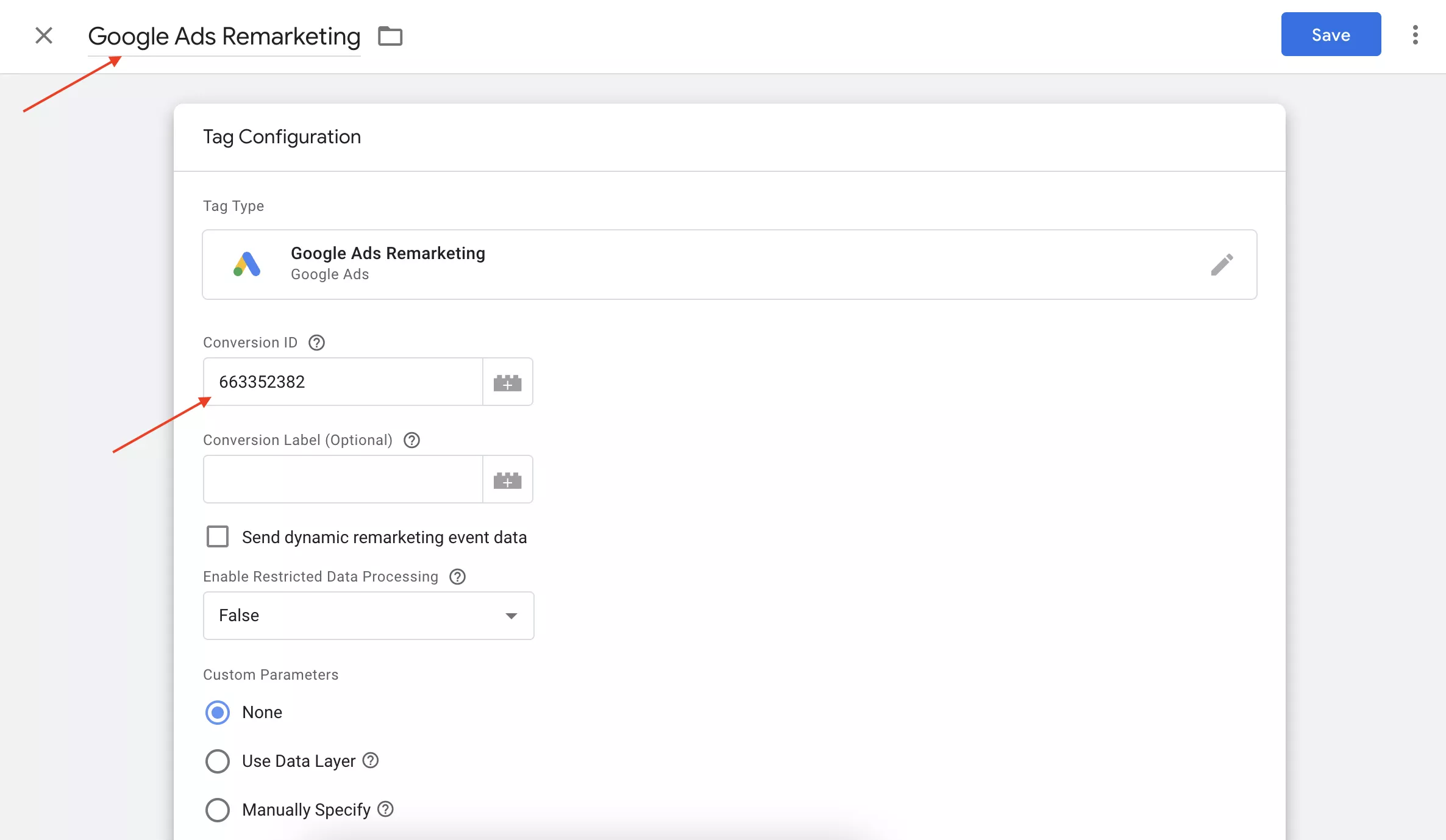Select the None custom parameters option
The image size is (1446, 840).
click(x=217, y=713)
